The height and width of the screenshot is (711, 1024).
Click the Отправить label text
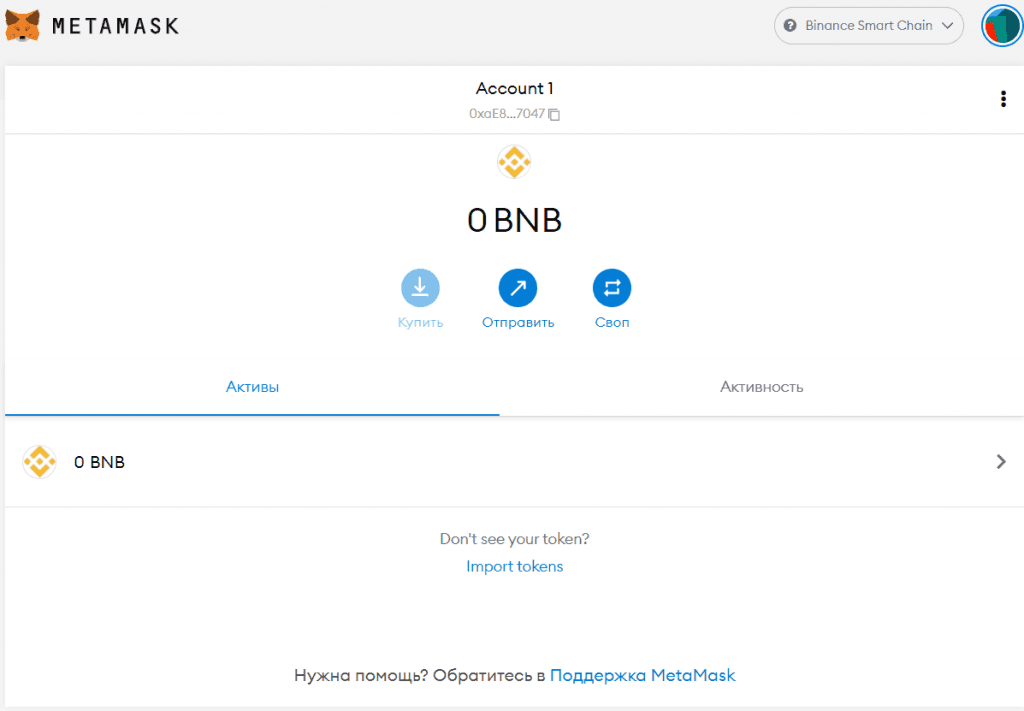(518, 322)
